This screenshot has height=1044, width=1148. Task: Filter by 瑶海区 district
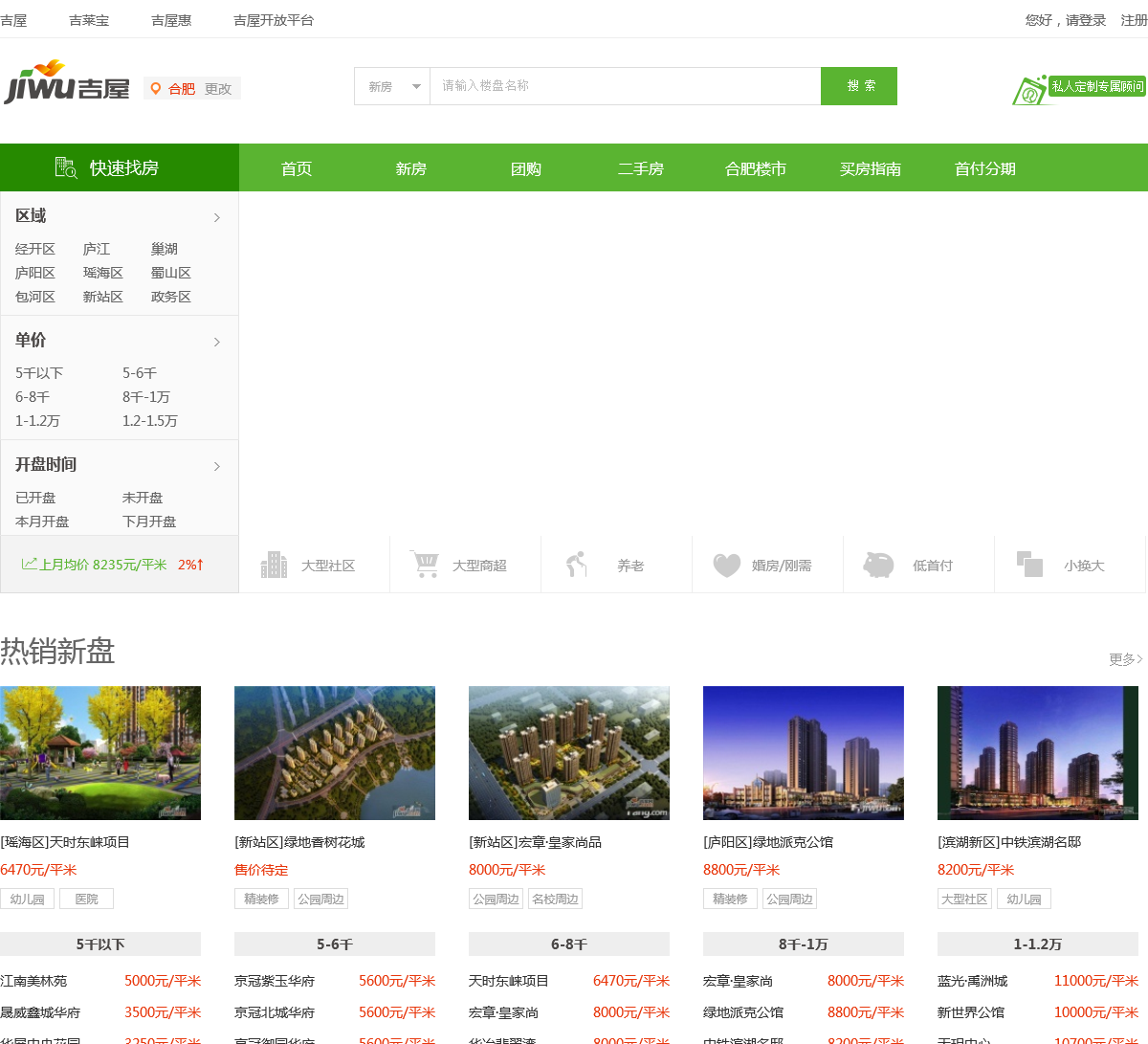click(x=103, y=273)
